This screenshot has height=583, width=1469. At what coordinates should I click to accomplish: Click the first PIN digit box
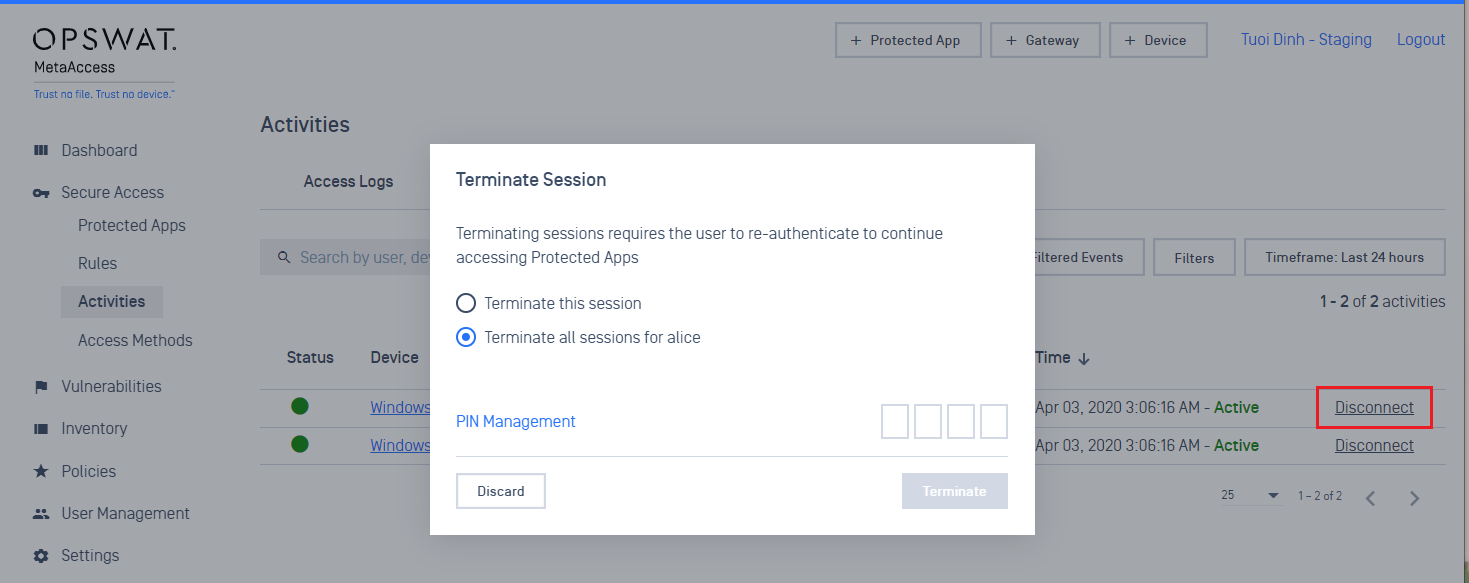point(895,421)
